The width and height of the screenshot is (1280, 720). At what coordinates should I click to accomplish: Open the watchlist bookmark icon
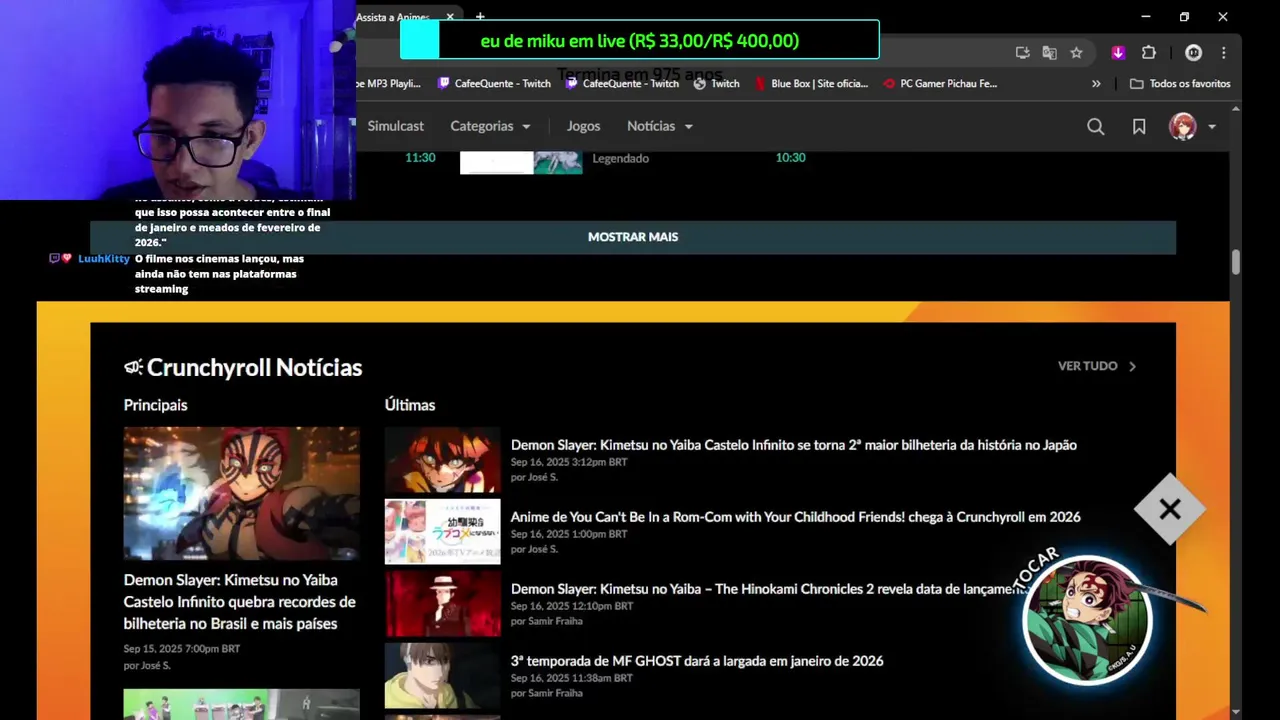(x=1139, y=126)
